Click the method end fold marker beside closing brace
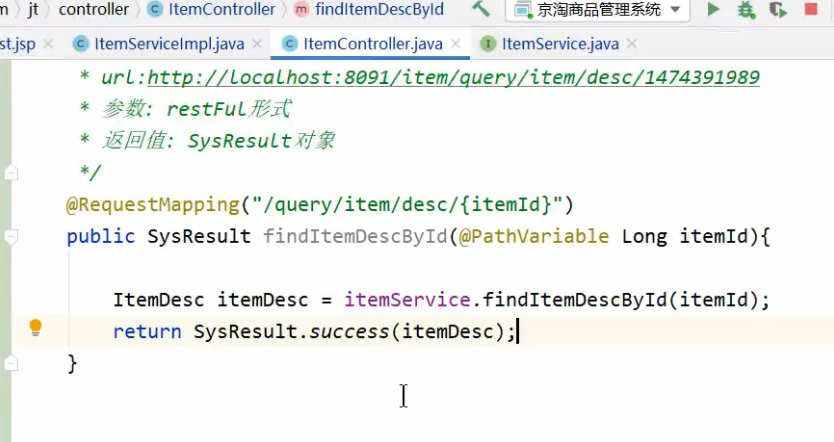This screenshot has height=442, width=834. 11,363
